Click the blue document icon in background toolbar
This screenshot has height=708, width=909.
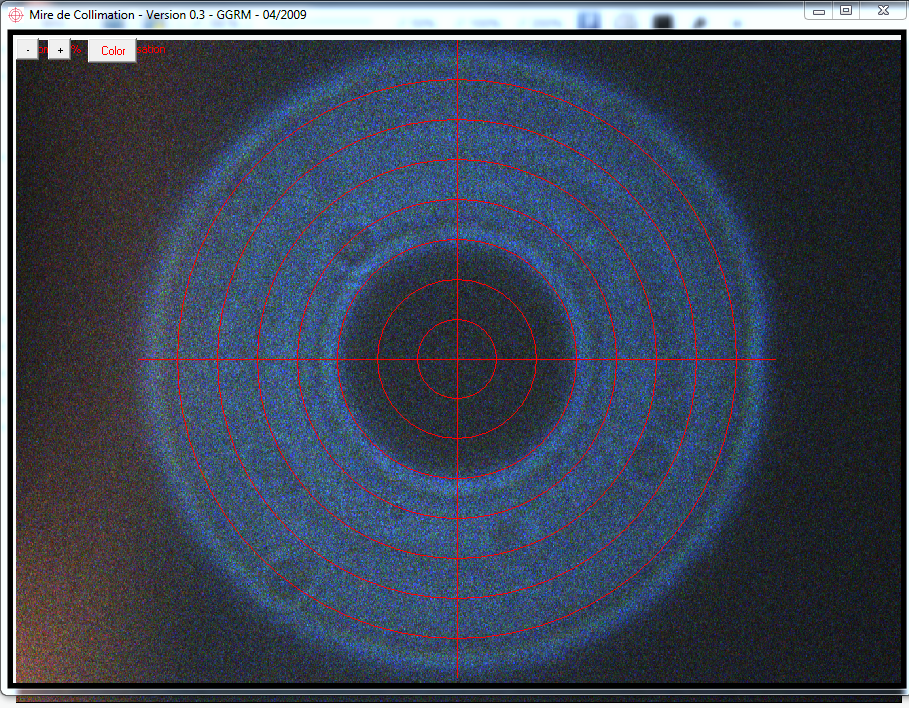pyautogui.click(x=588, y=18)
